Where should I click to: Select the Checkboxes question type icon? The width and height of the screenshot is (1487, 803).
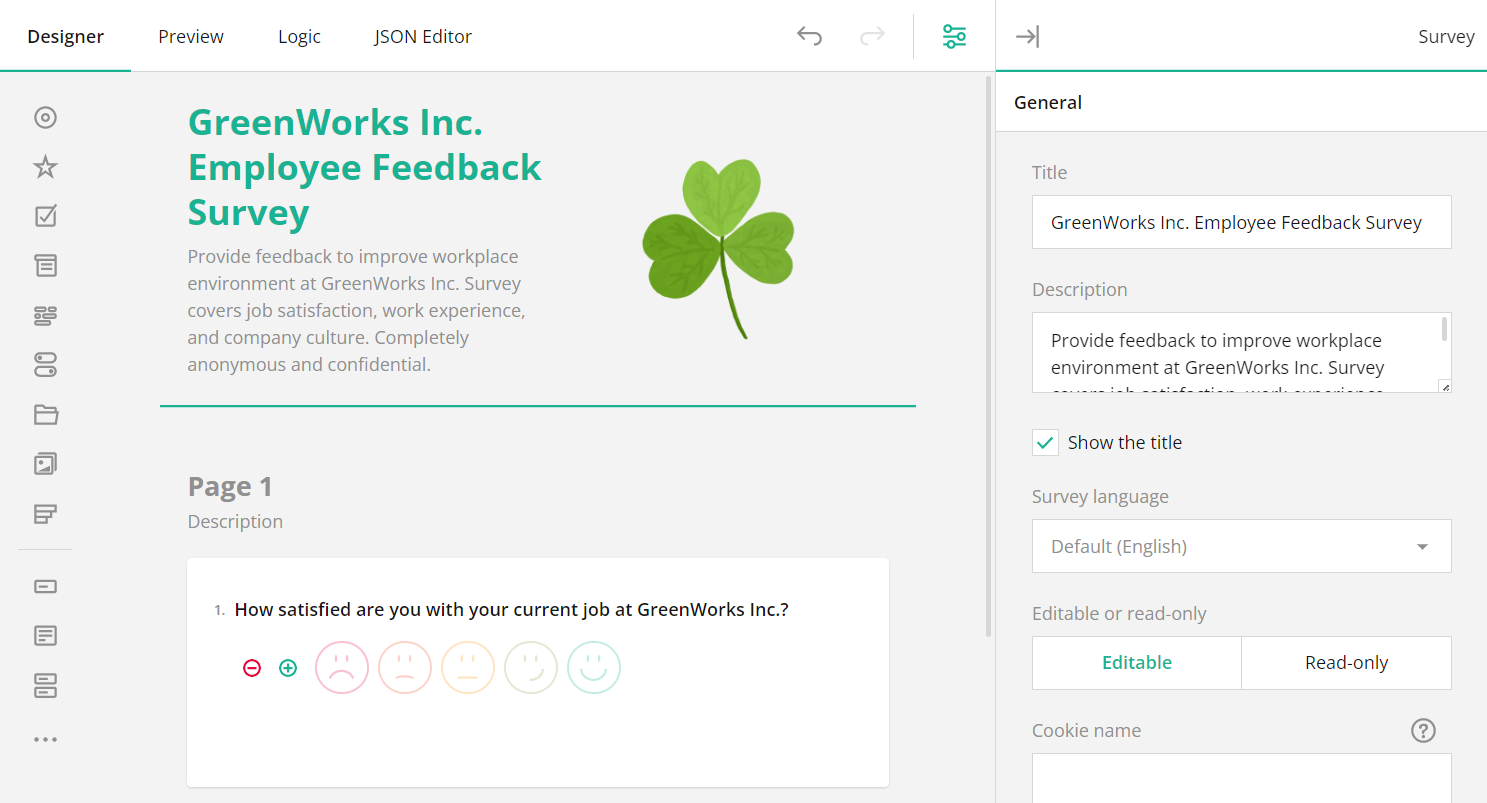(x=45, y=216)
